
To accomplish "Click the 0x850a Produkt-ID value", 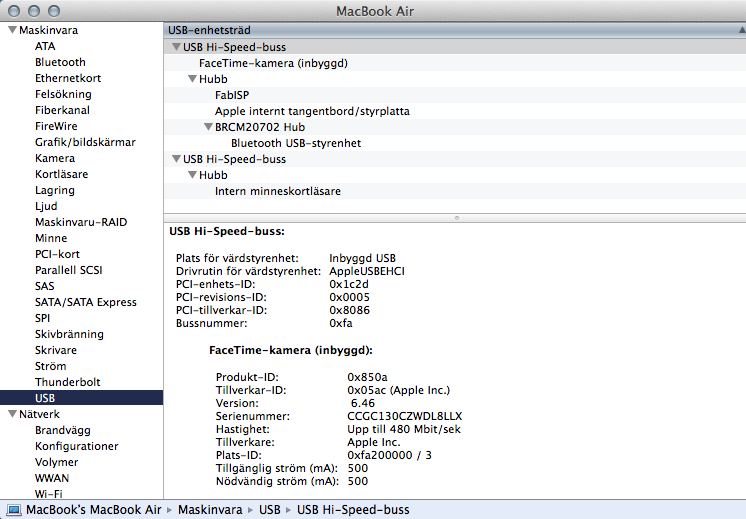I will coord(367,377).
